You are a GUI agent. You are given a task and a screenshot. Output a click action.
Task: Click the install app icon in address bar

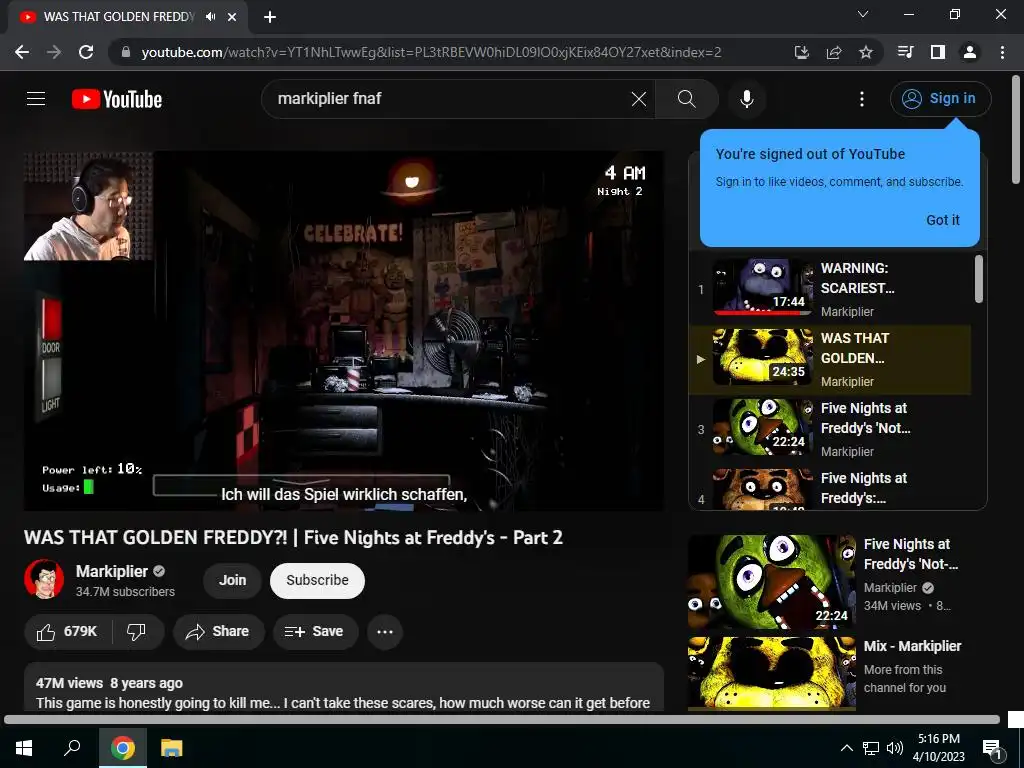coord(801,52)
